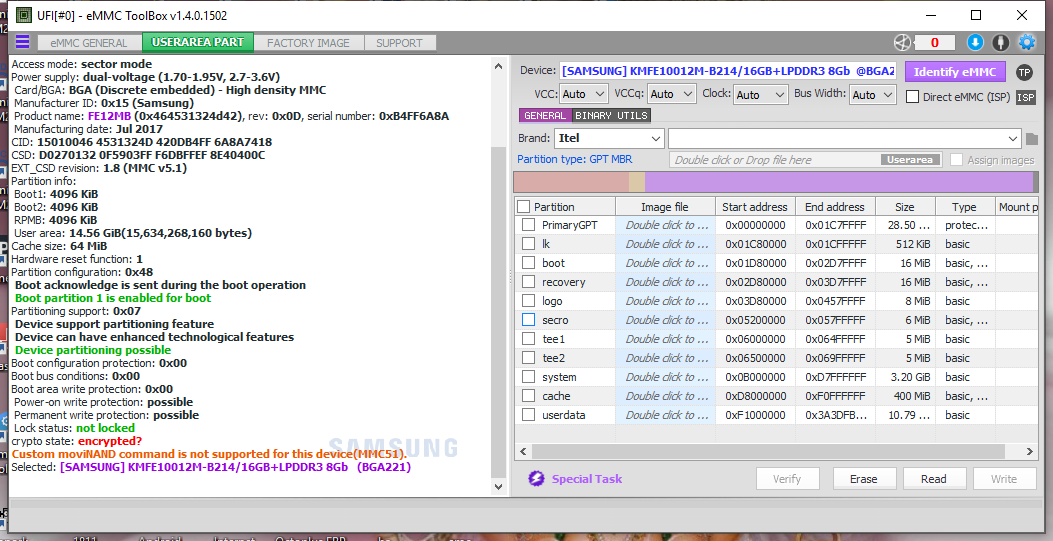
Task: Click the Identify eMMC button
Action: coord(955,72)
